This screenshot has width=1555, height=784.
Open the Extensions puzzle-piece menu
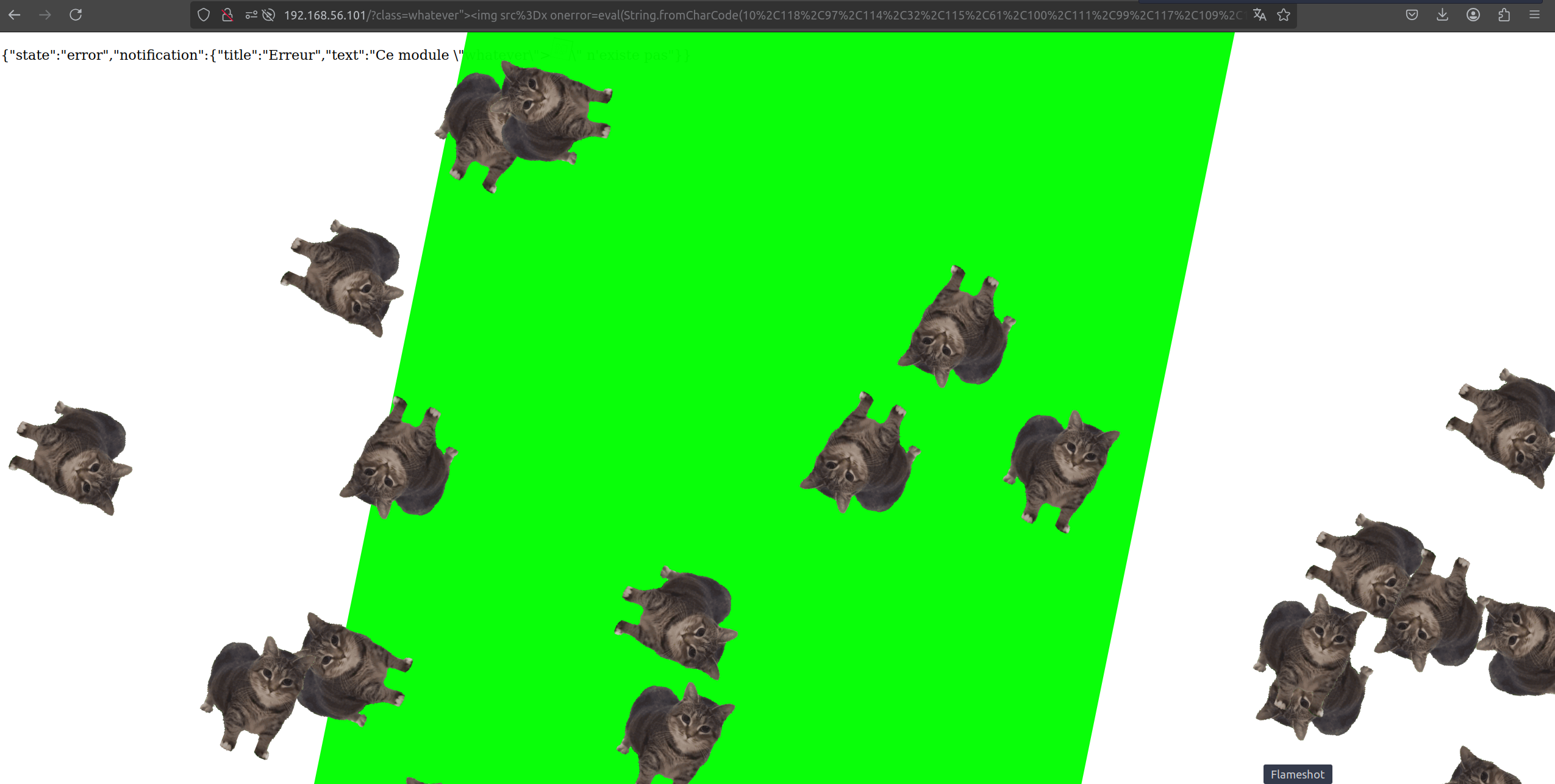coord(1504,15)
